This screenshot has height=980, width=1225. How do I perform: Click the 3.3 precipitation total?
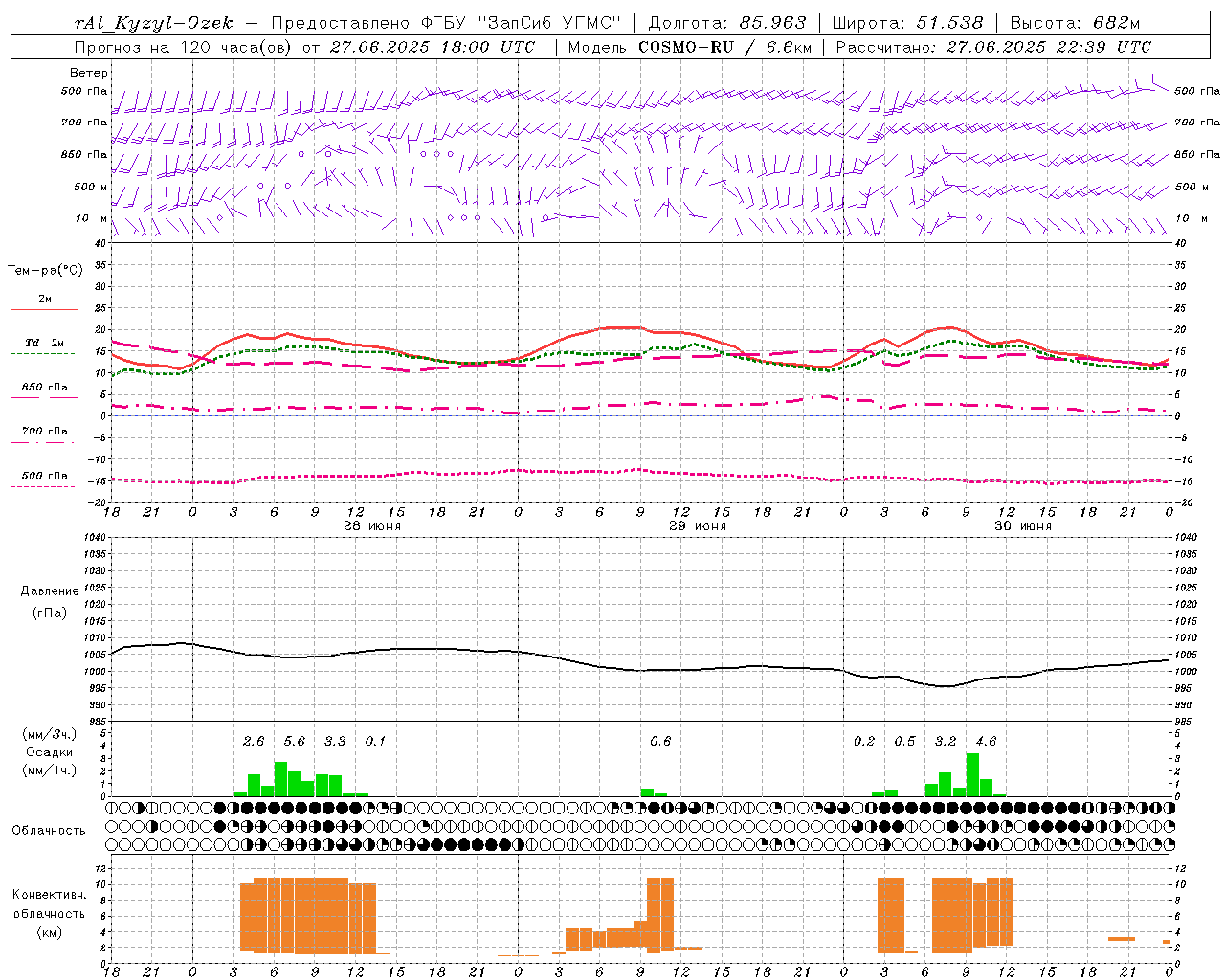coord(335,742)
